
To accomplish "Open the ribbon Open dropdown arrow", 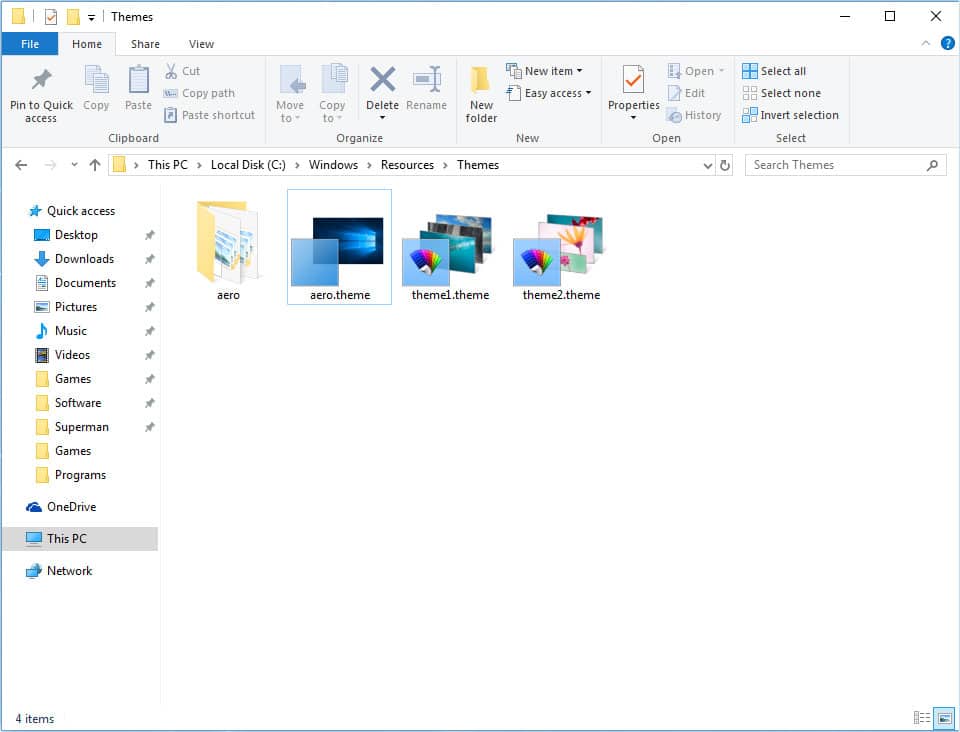I will 721,71.
